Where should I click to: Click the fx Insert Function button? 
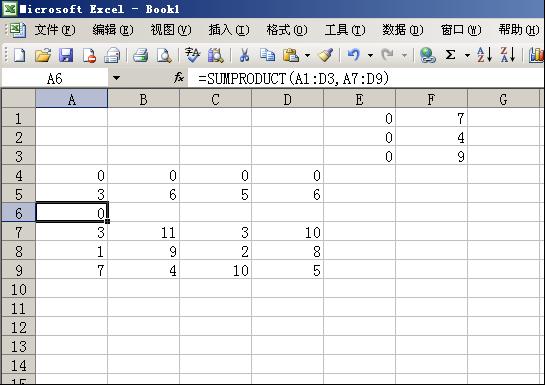tap(179, 78)
